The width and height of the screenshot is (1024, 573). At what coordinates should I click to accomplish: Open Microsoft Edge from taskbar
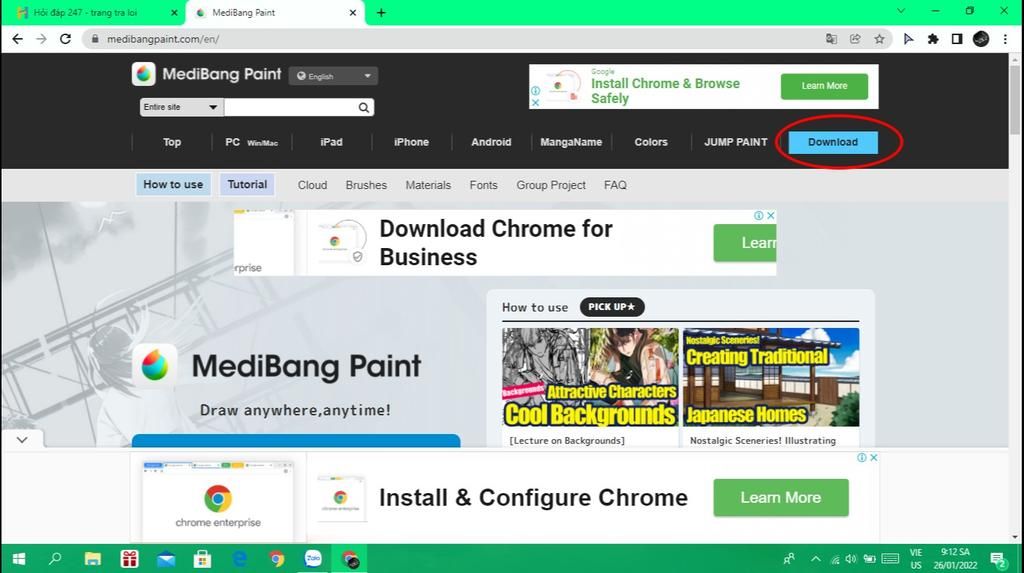point(240,559)
